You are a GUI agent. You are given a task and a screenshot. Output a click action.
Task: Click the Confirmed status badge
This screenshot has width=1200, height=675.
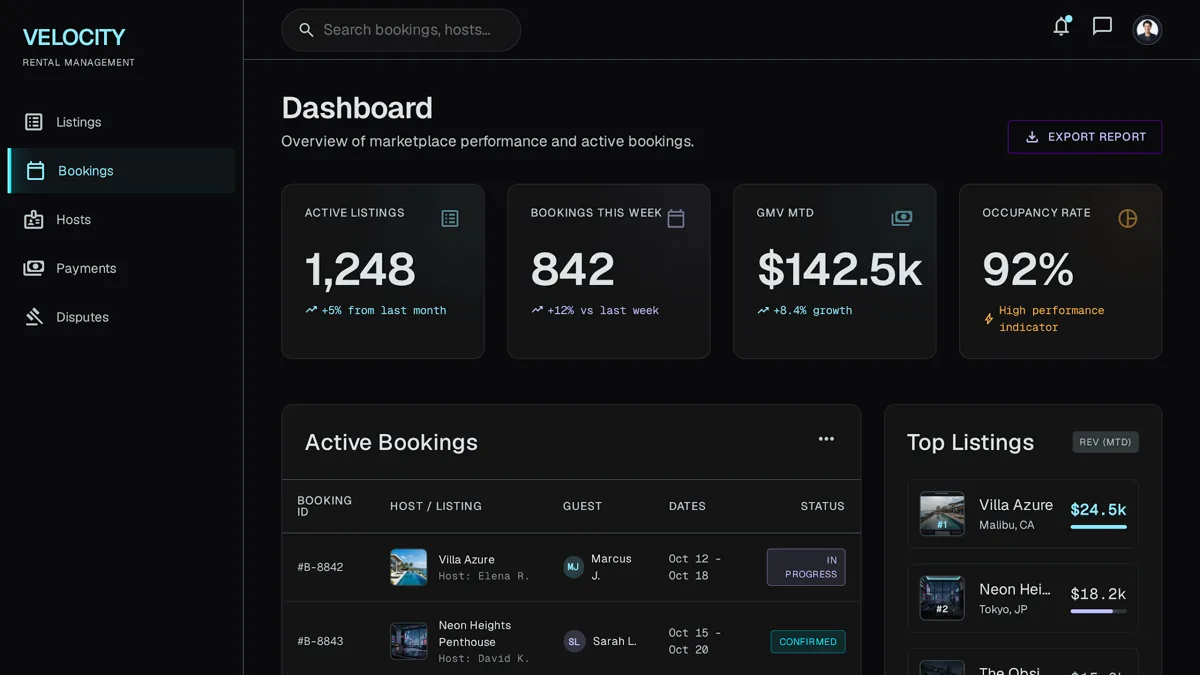click(808, 641)
